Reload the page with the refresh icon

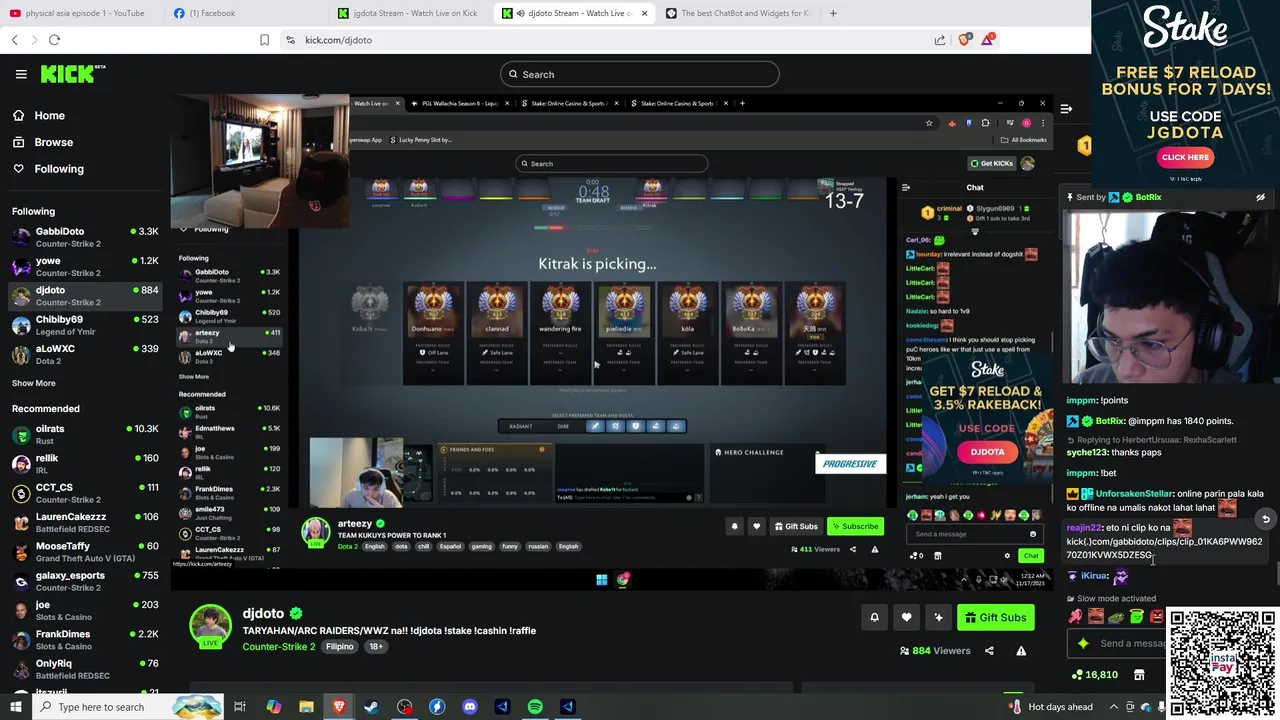coord(54,40)
